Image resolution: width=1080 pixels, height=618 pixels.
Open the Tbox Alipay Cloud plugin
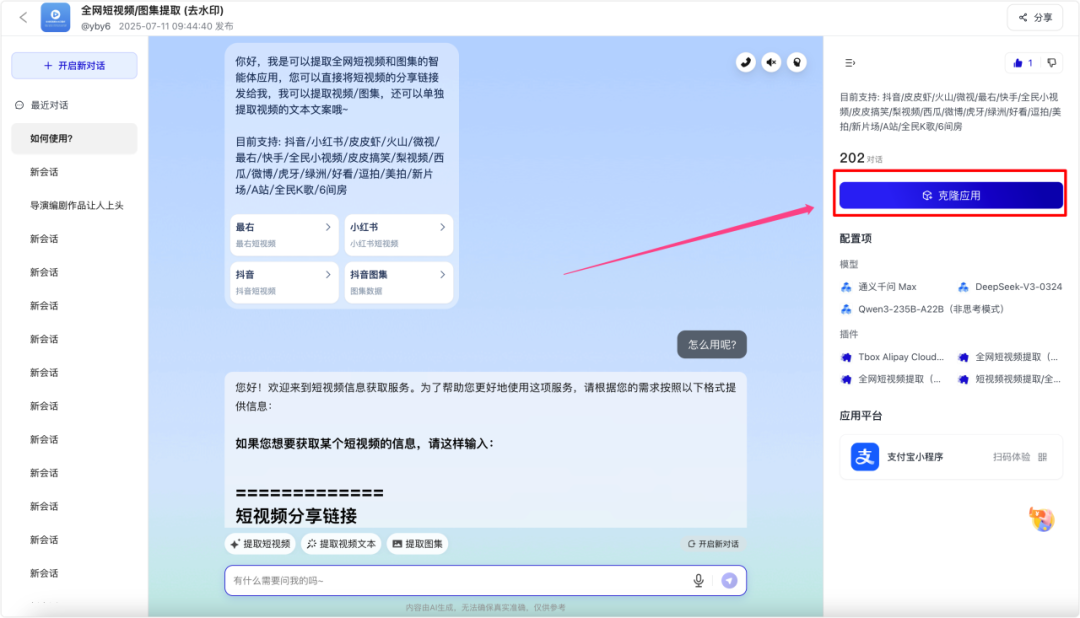(892, 357)
